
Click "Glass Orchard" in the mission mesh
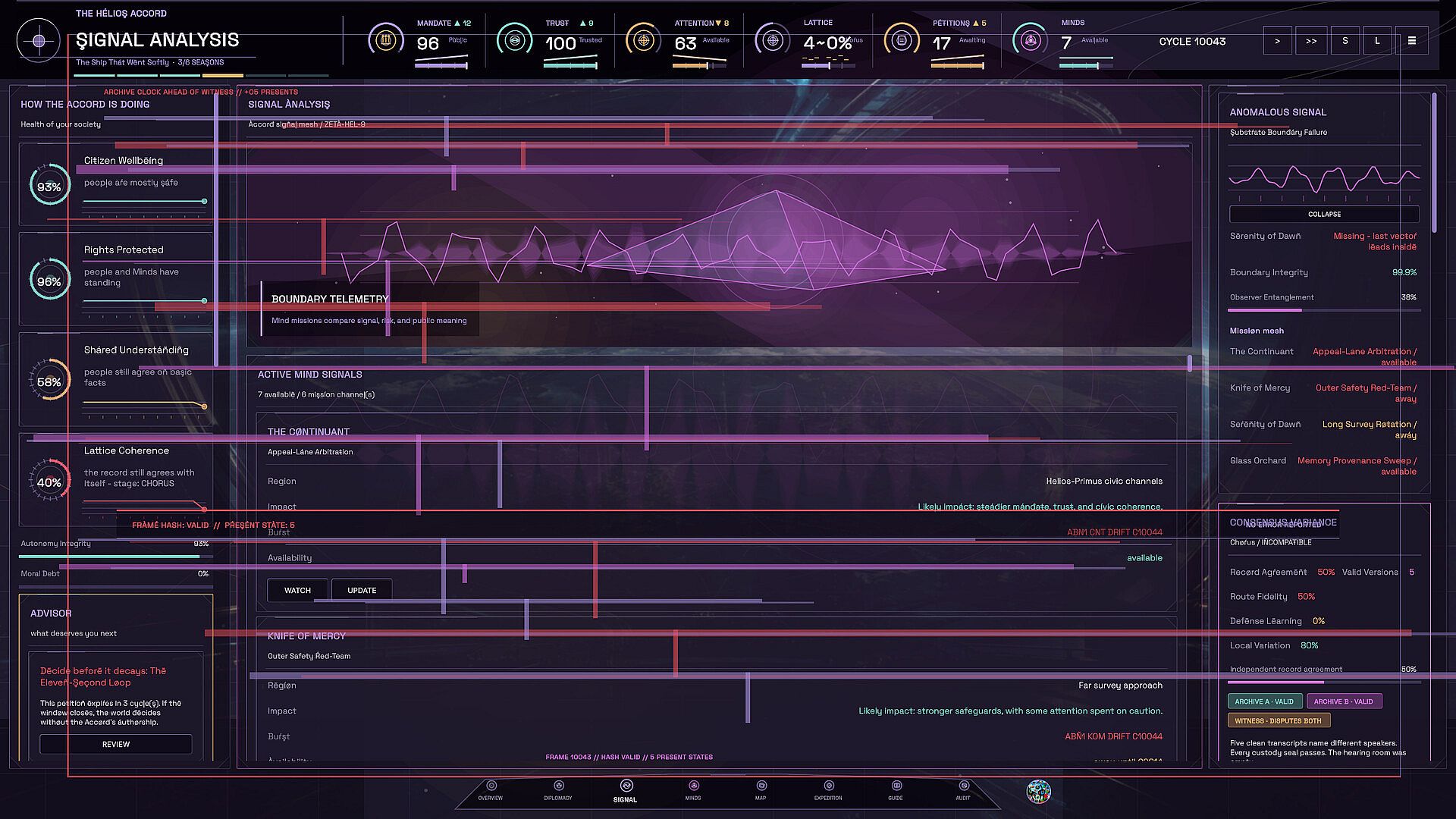click(1258, 460)
